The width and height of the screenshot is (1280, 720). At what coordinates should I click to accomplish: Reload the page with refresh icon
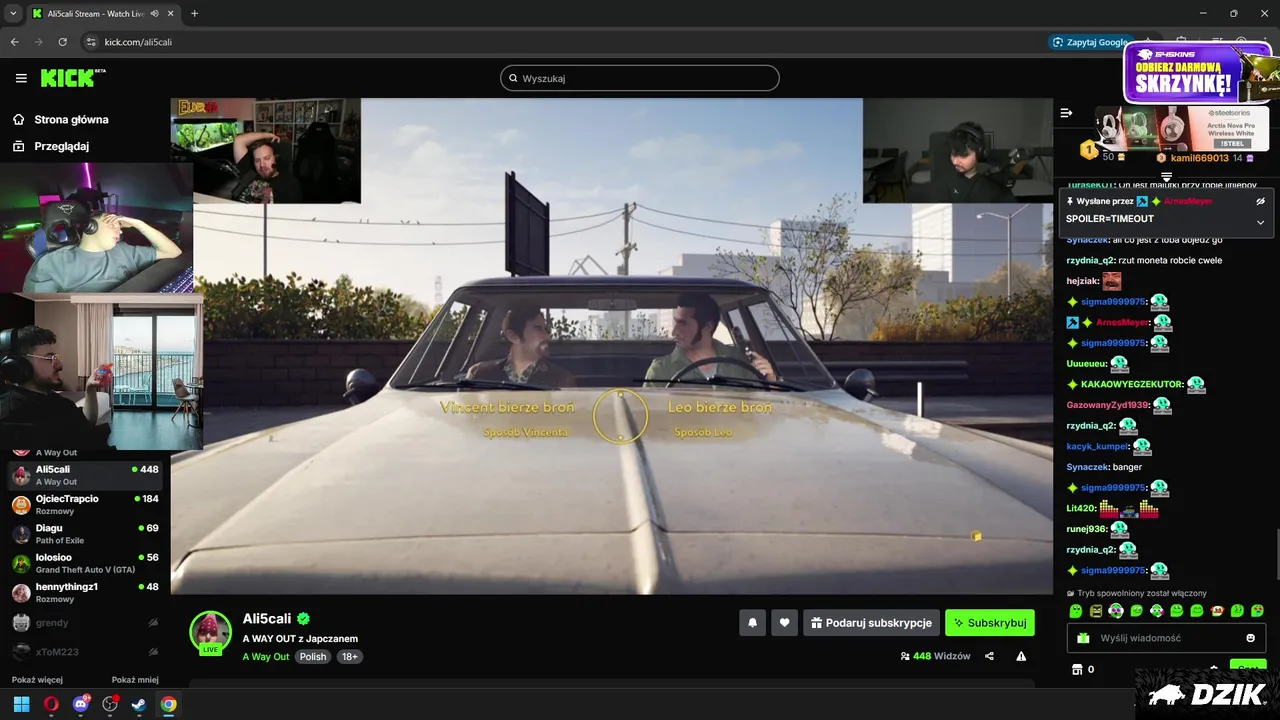[63, 42]
